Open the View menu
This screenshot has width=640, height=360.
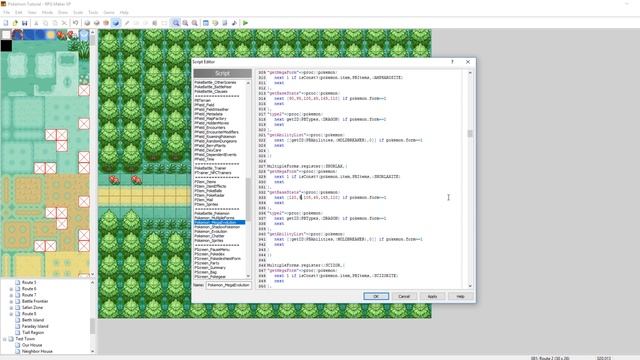click(x=32, y=13)
